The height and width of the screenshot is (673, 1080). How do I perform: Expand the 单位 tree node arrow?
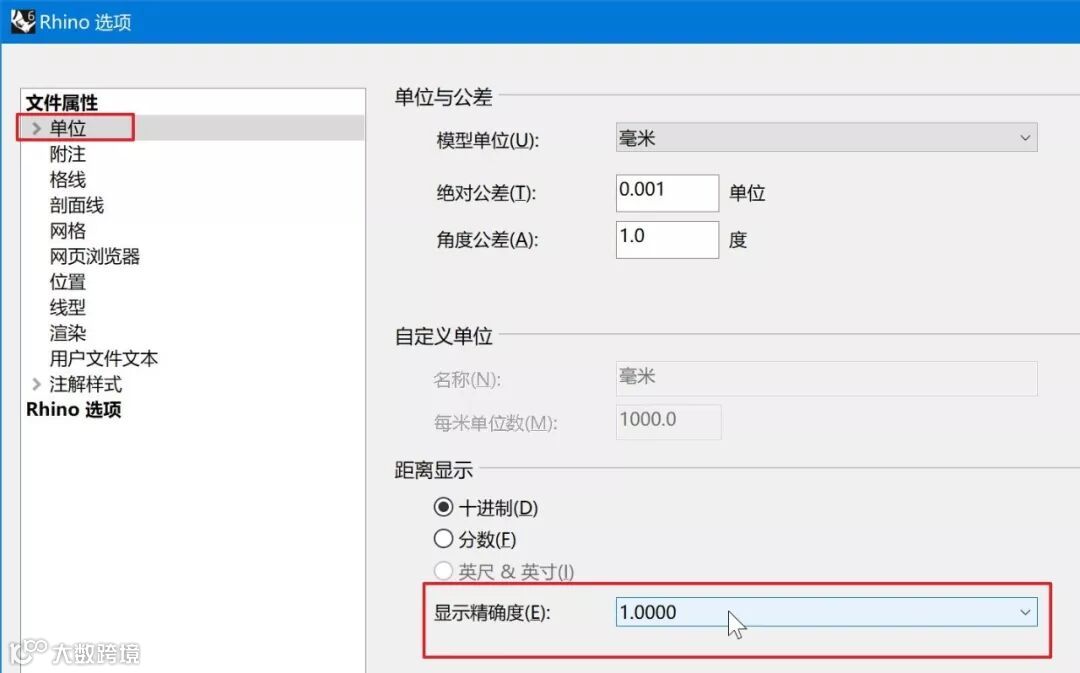[x=37, y=128]
